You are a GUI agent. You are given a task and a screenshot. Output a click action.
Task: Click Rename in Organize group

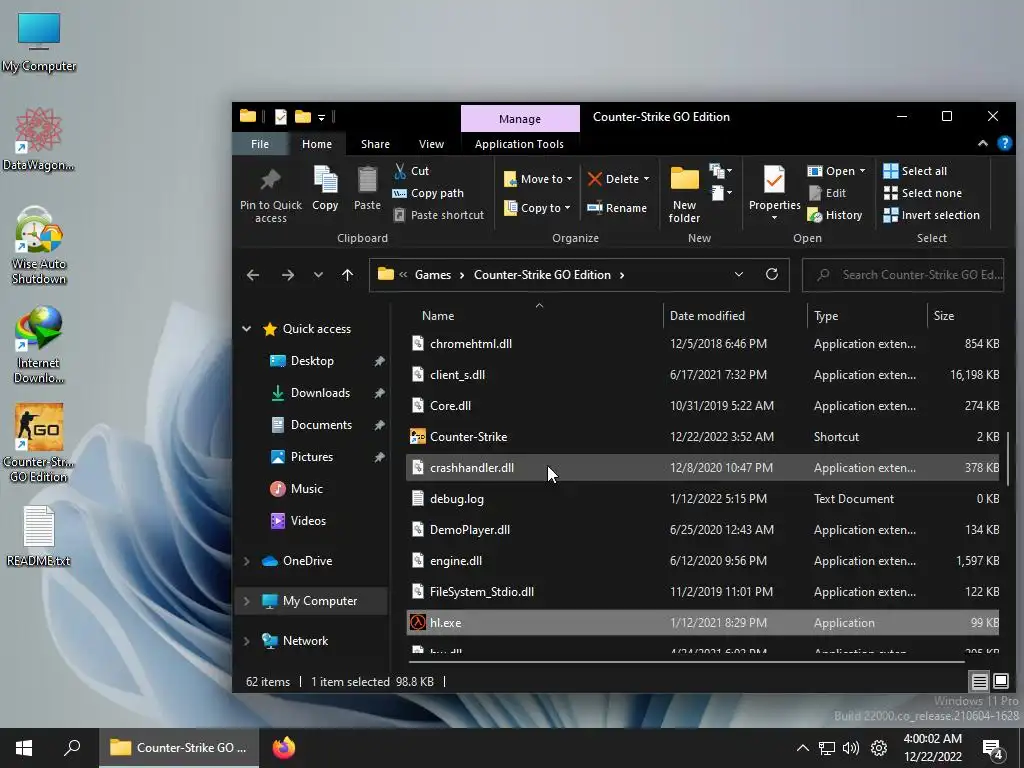[617, 208]
